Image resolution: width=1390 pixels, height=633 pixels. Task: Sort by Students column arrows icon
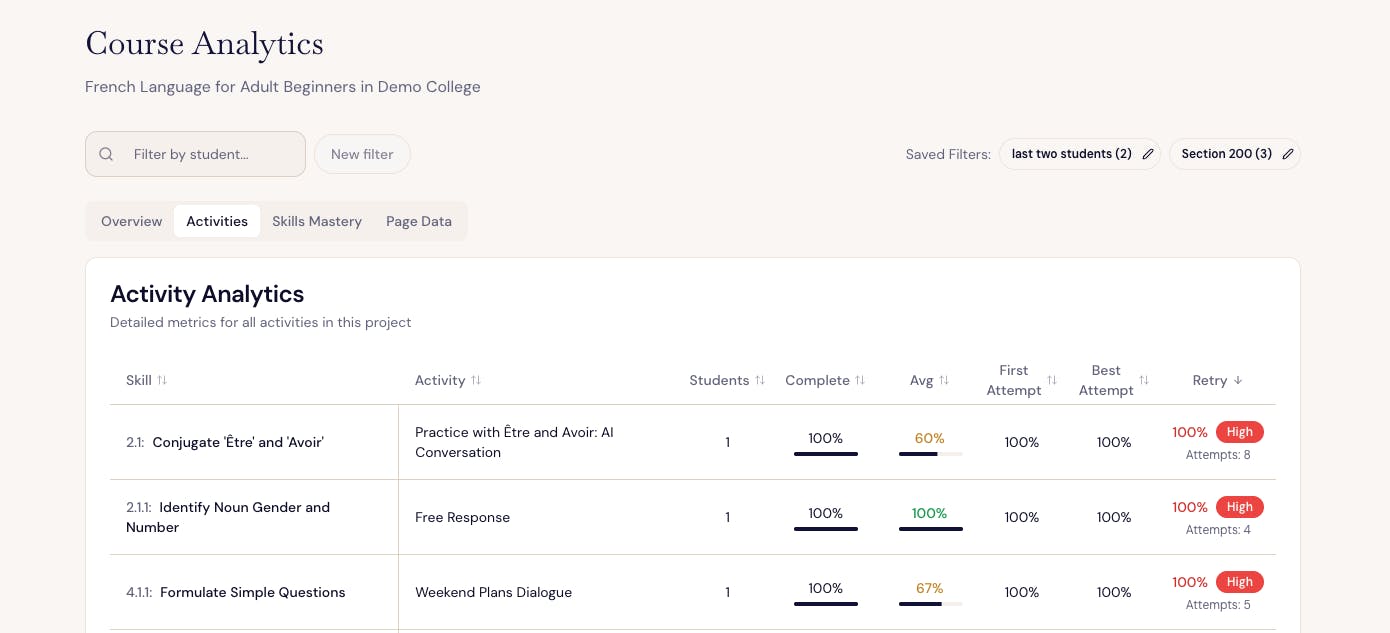(x=760, y=380)
